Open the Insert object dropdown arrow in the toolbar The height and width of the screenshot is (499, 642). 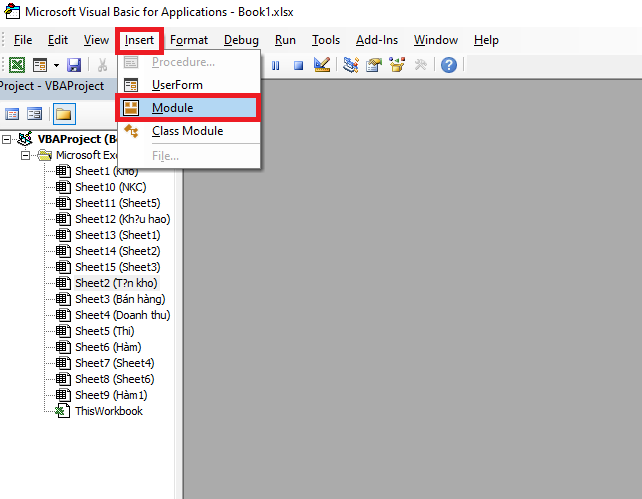56,65
